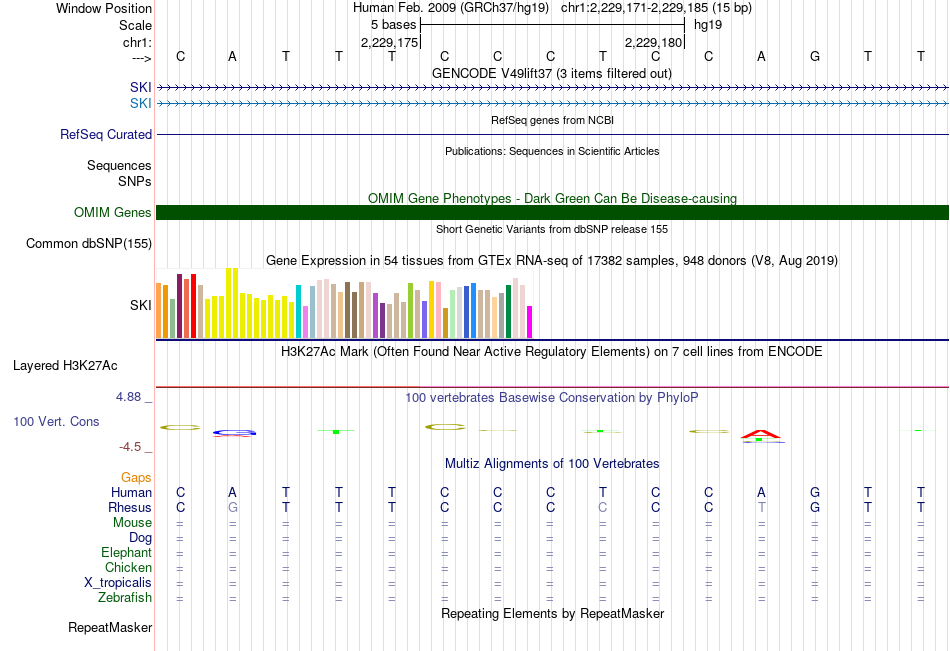Screen dimensions: 950x651
Task: Click the magenta bar in GTEx expression chart
Action: pyautogui.click(x=530, y=322)
